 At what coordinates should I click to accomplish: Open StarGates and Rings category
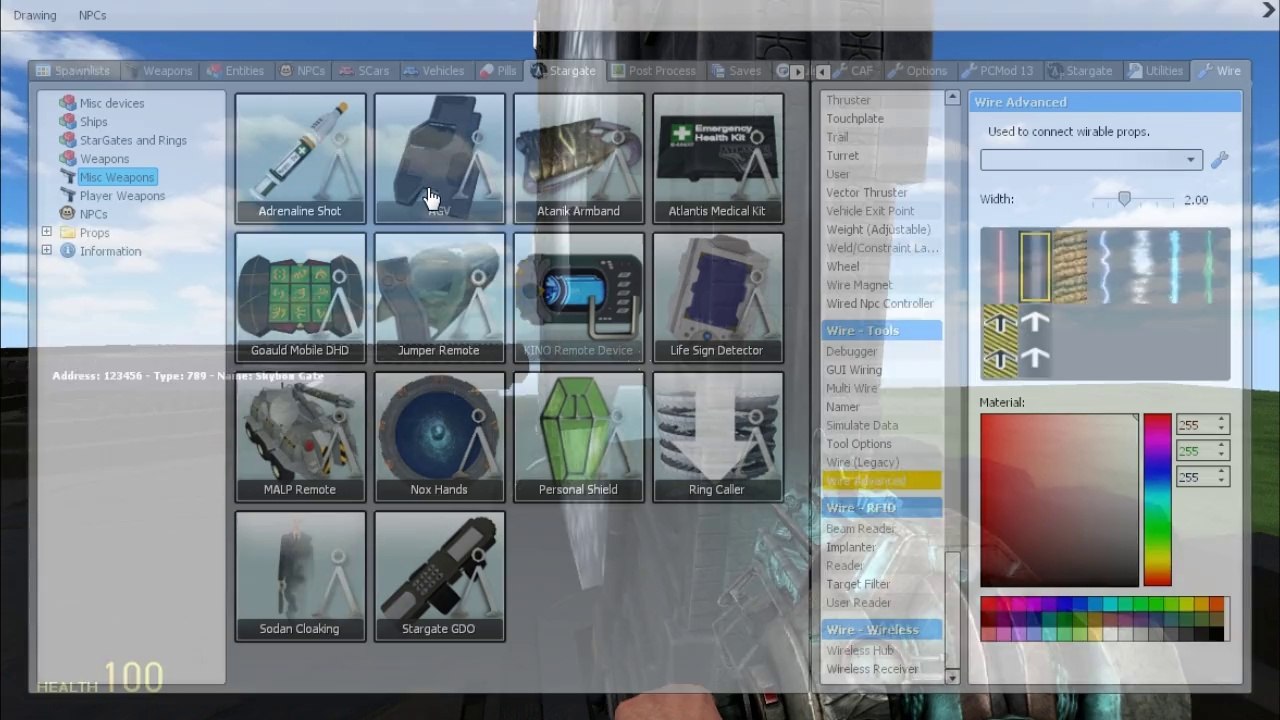(x=132, y=140)
